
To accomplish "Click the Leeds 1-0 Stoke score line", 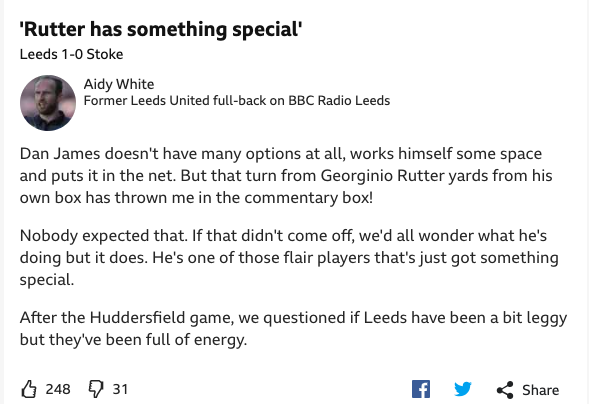I will 71,54.
